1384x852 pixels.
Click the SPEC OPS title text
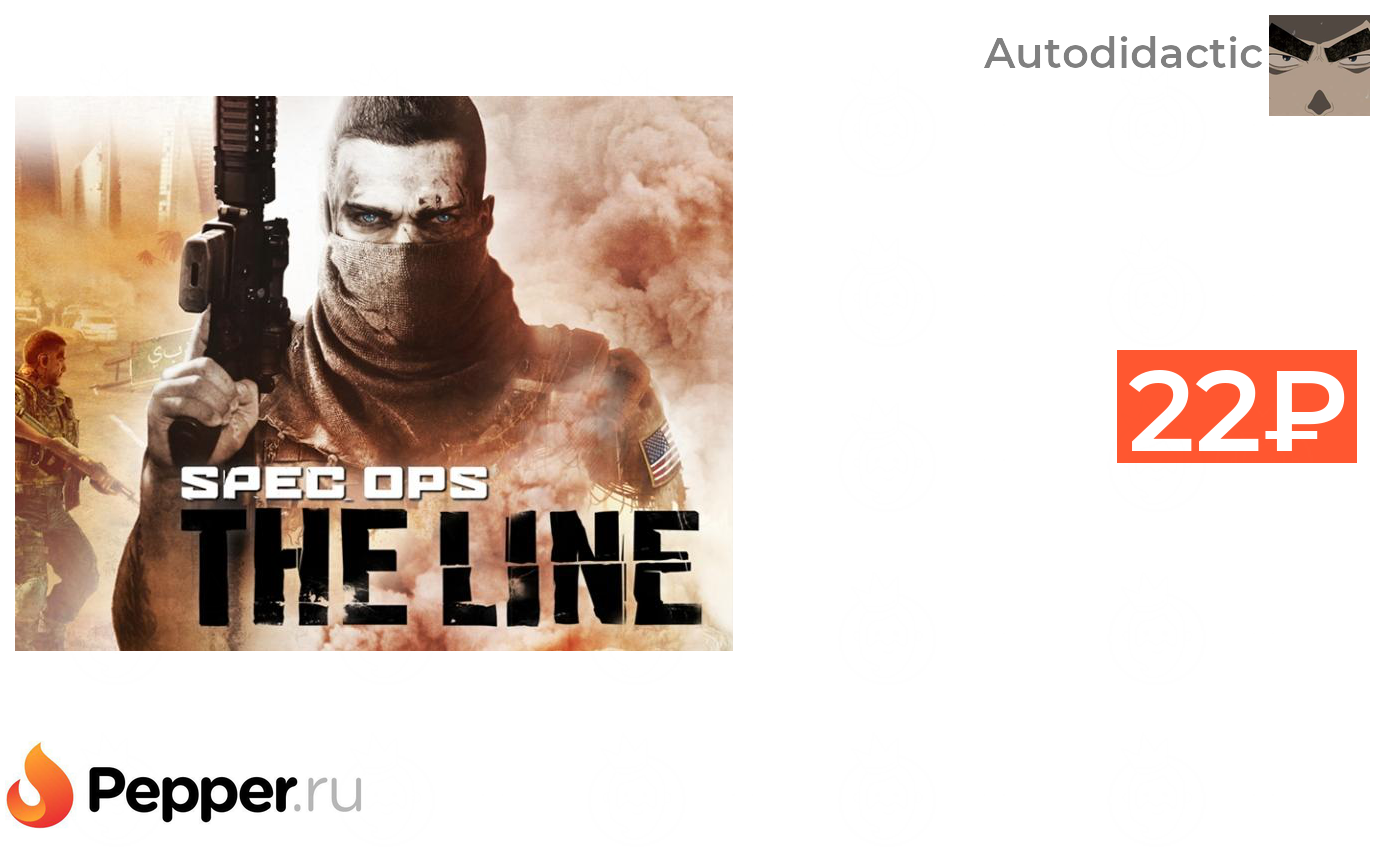click(x=334, y=483)
